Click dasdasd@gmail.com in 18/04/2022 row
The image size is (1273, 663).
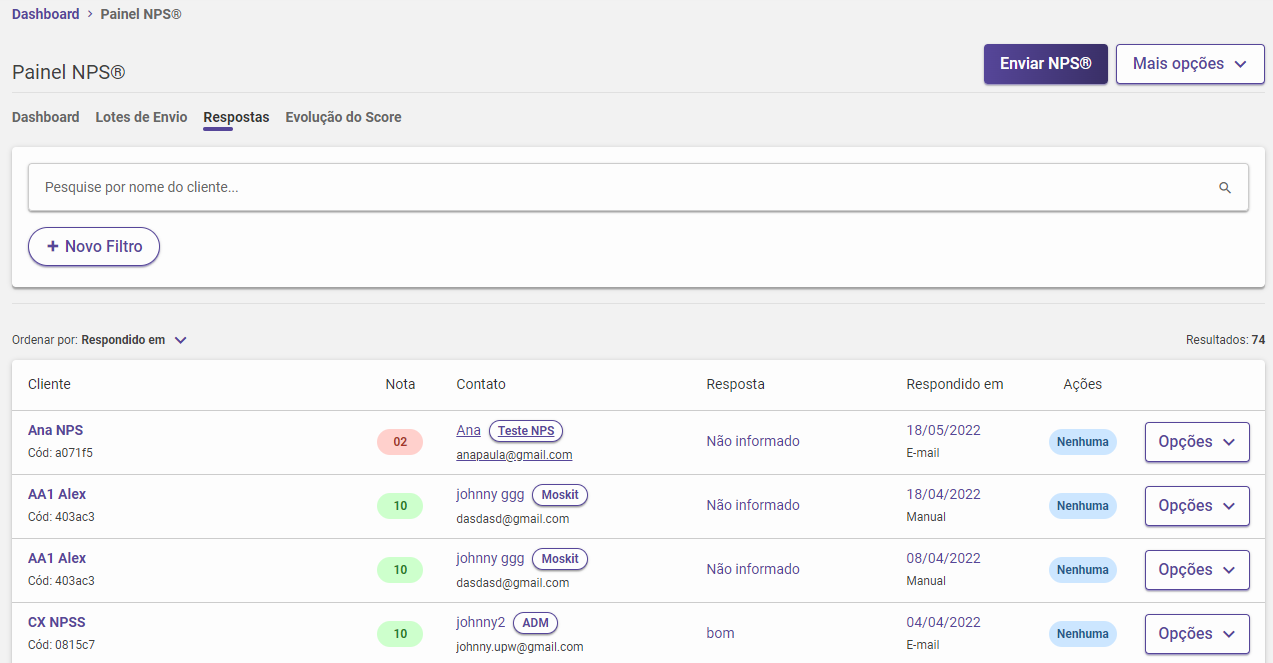[513, 519]
